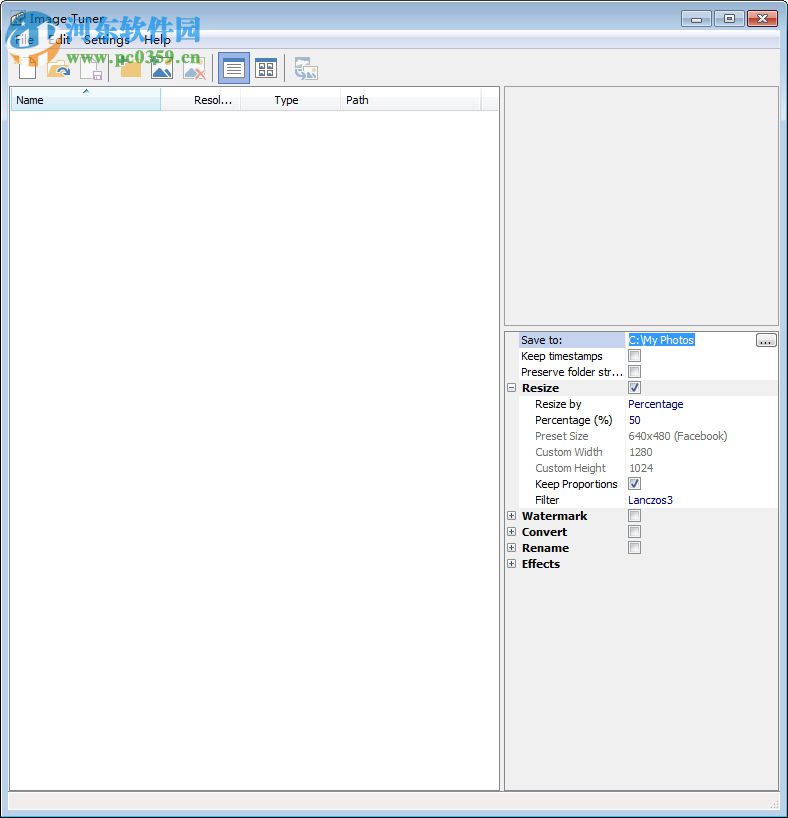Uncheck the Resize task checkbox
The height and width of the screenshot is (818, 788).
635,388
